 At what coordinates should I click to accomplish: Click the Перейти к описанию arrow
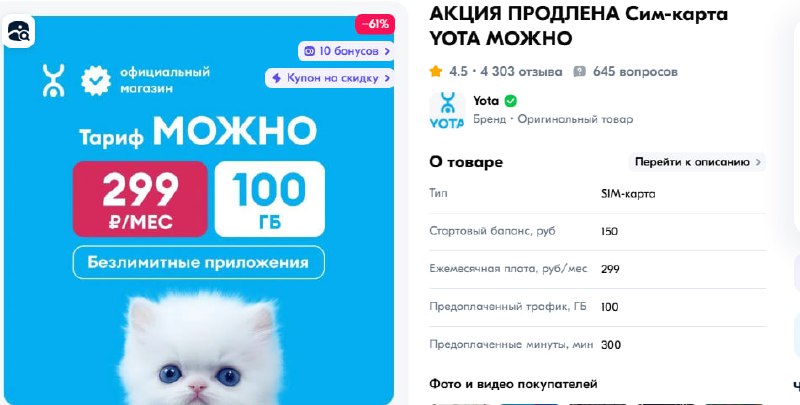pyautogui.click(x=758, y=162)
